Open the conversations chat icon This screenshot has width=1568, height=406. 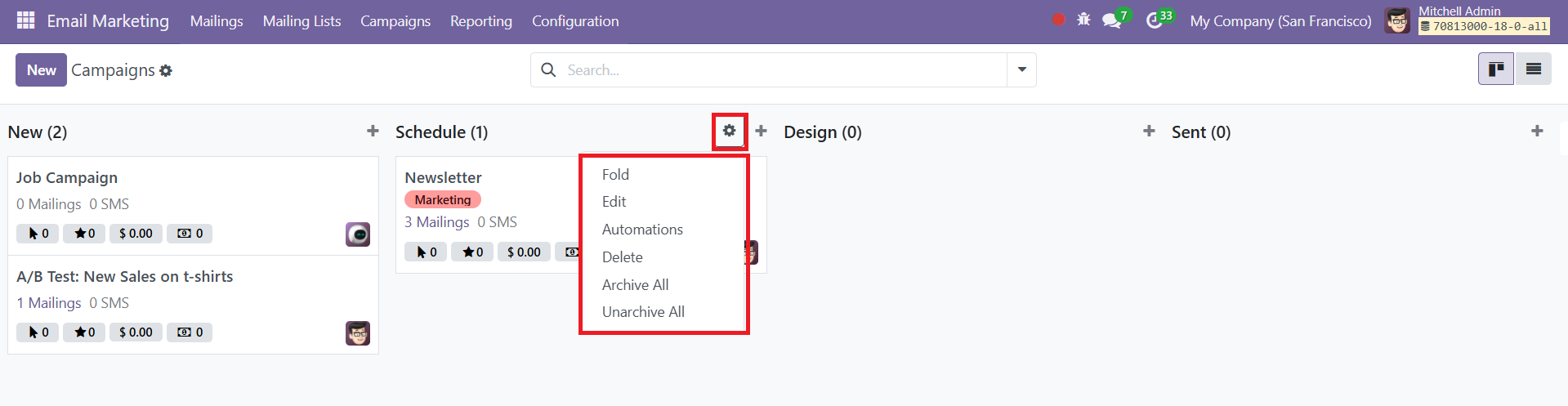tap(1111, 20)
